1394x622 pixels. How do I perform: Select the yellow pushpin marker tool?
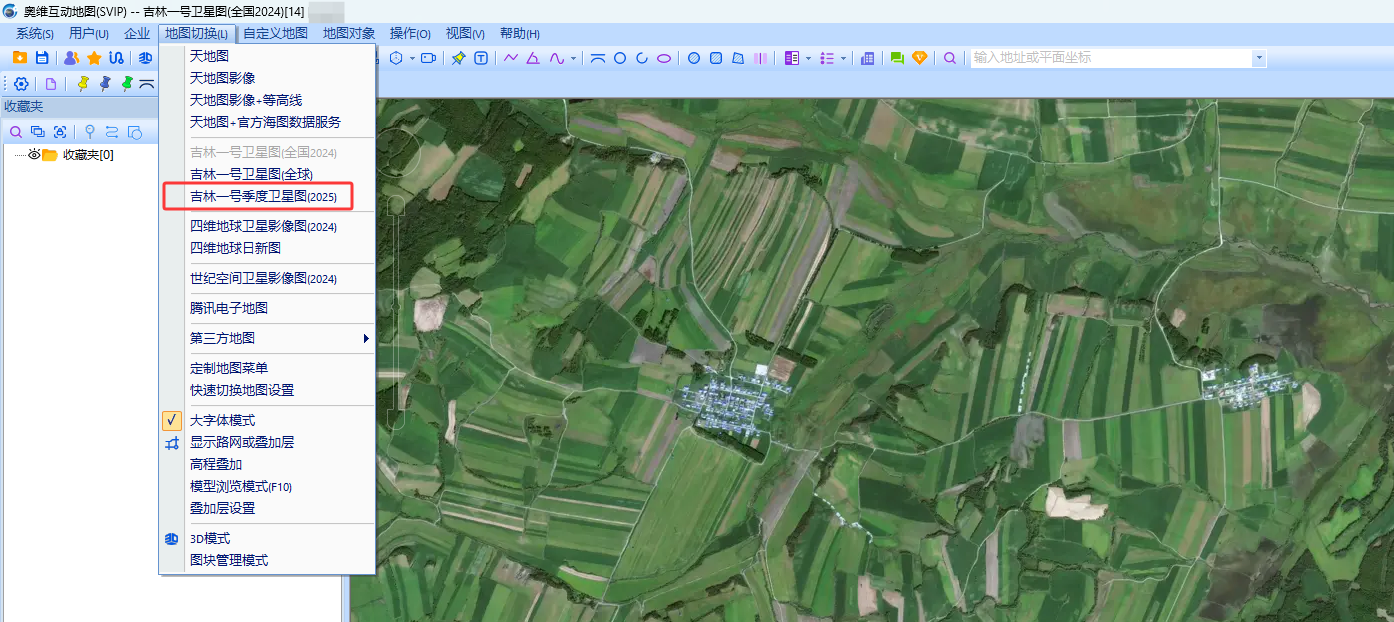coord(83,84)
